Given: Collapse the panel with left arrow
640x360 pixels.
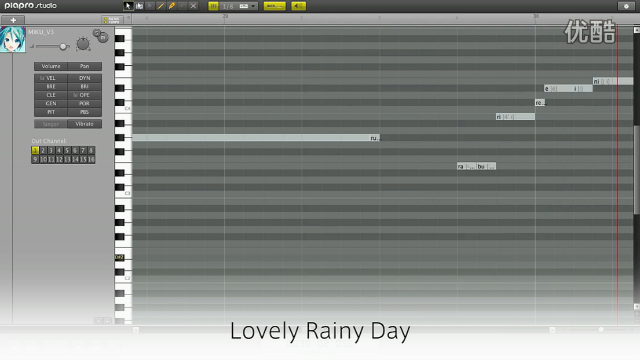Looking at the screenshot, I should (129, 18).
